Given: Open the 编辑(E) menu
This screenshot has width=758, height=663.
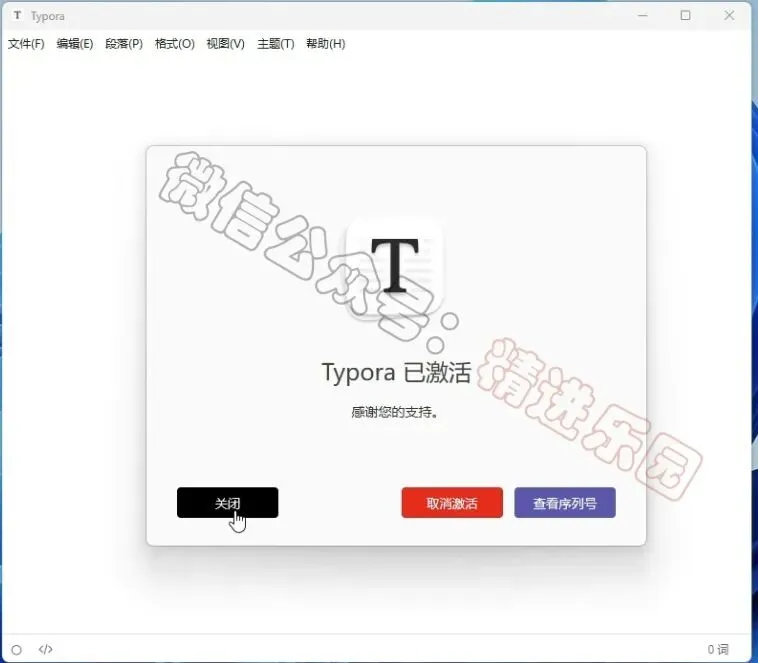Looking at the screenshot, I should (x=74, y=44).
